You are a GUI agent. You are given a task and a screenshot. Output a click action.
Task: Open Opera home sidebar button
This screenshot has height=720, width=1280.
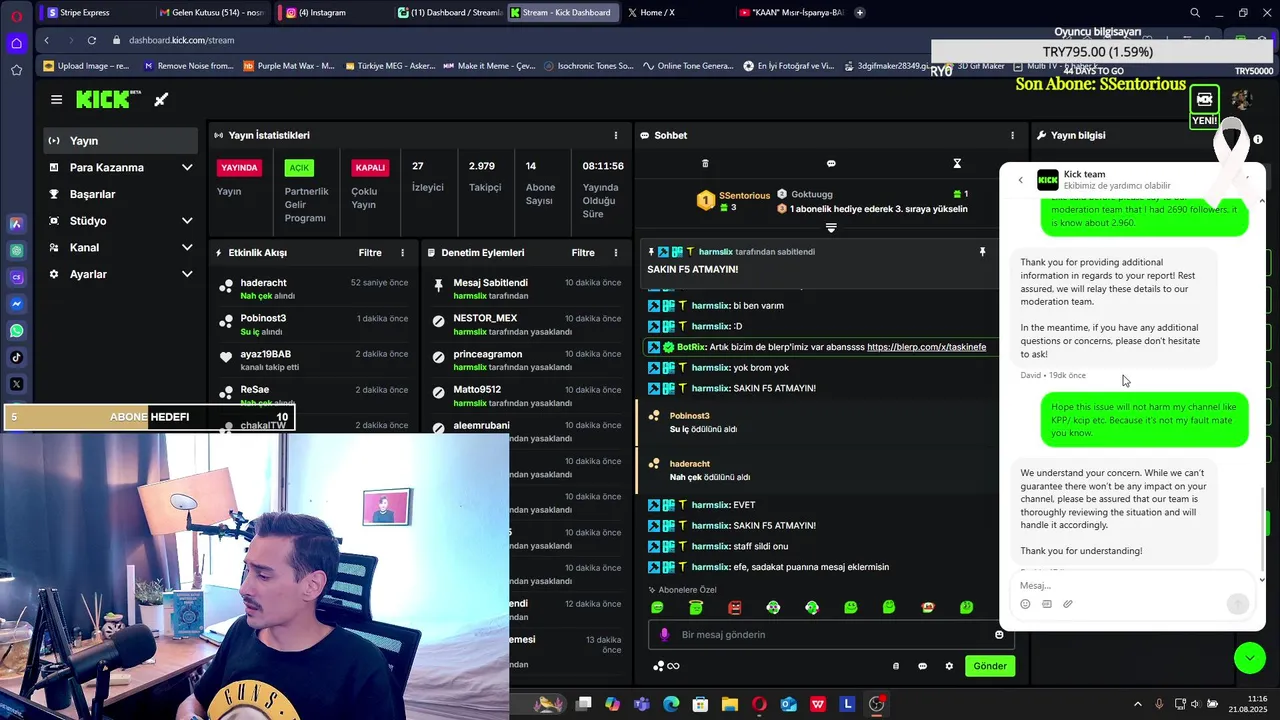pyautogui.click(x=16, y=43)
